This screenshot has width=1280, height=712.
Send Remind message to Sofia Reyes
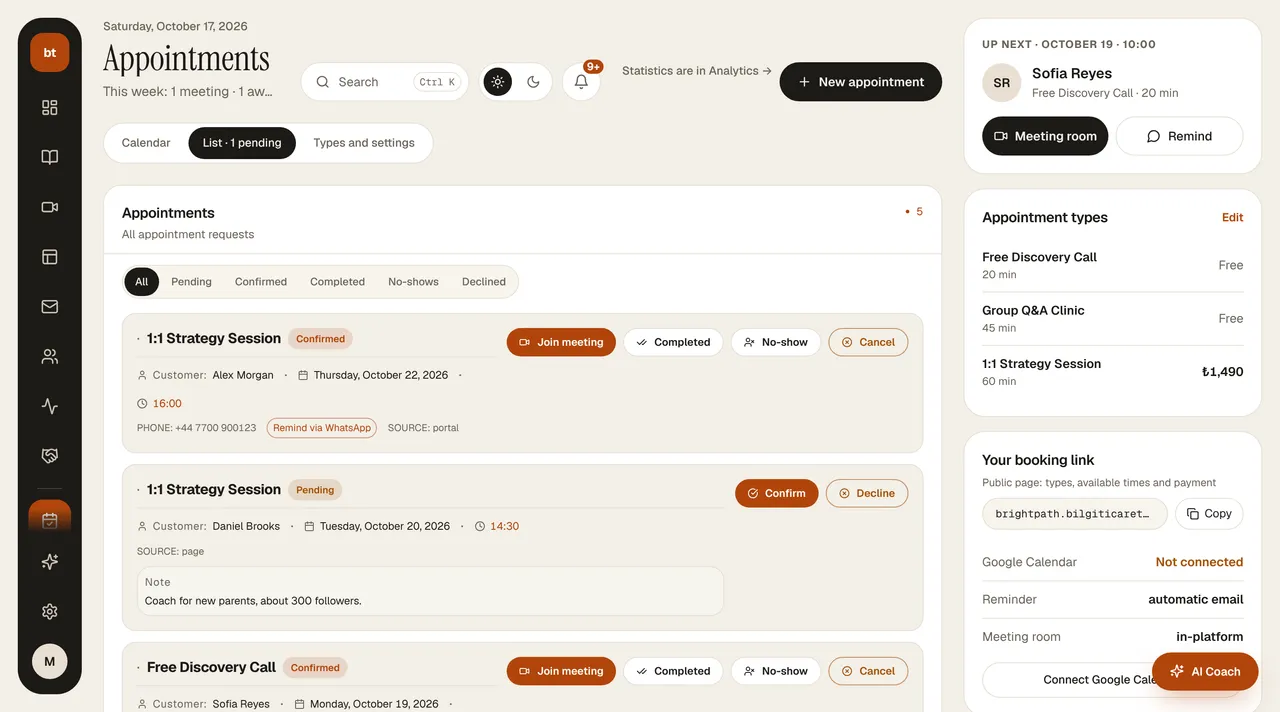coord(1179,136)
